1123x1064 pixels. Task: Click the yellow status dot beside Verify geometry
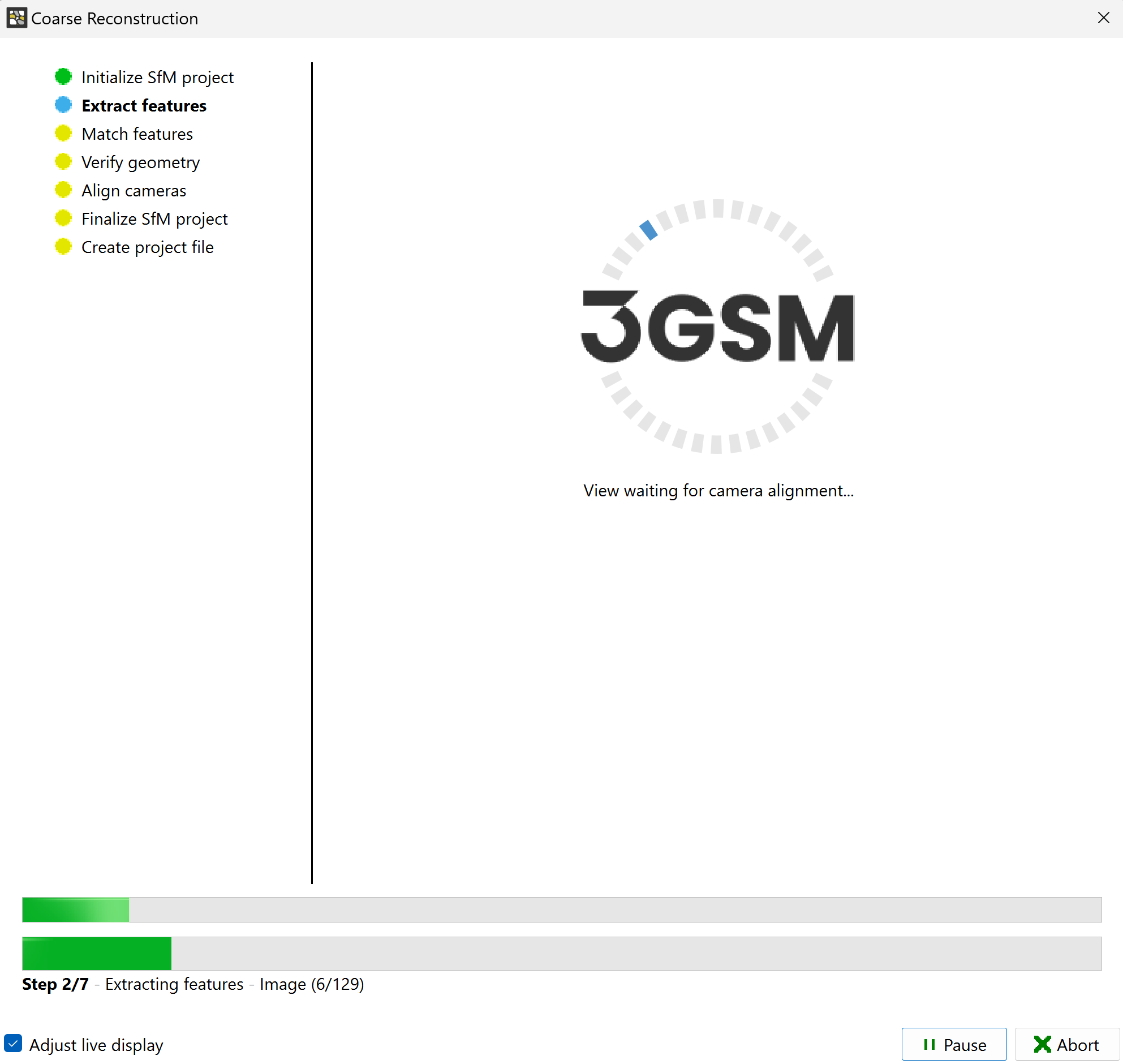point(63,162)
